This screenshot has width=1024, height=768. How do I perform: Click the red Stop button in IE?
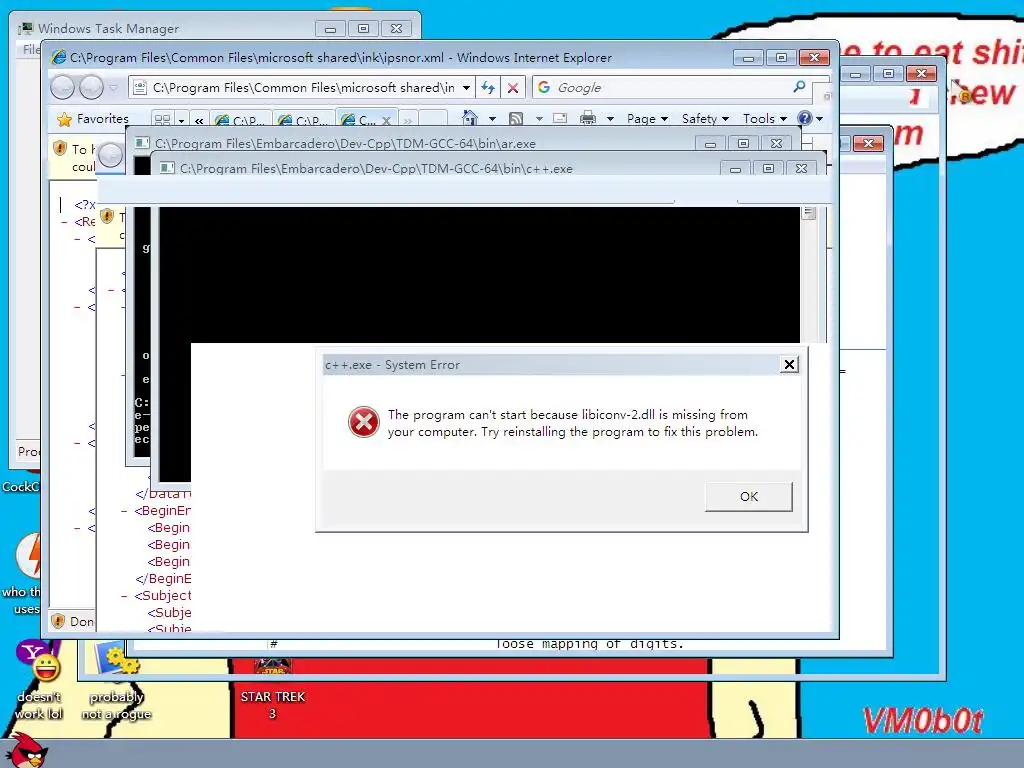coord(513,88)
